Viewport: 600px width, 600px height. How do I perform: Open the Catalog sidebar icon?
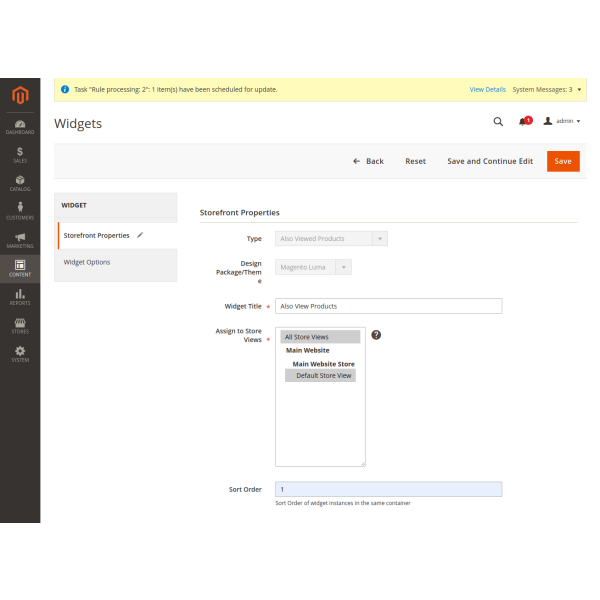click(20, 183)
